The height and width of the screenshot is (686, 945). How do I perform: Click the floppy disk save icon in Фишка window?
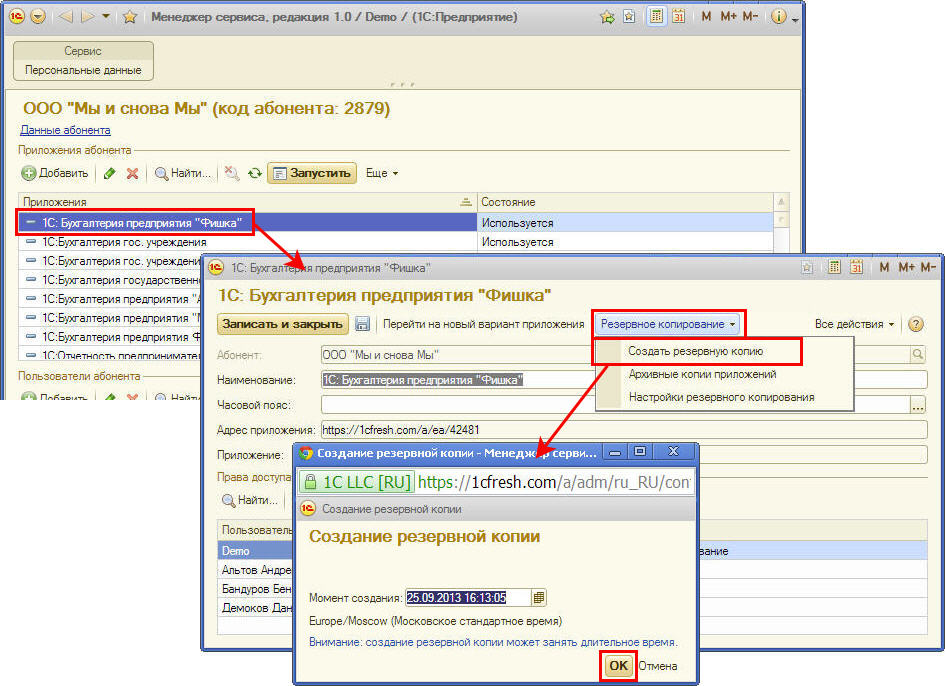[x=362, y=324]
